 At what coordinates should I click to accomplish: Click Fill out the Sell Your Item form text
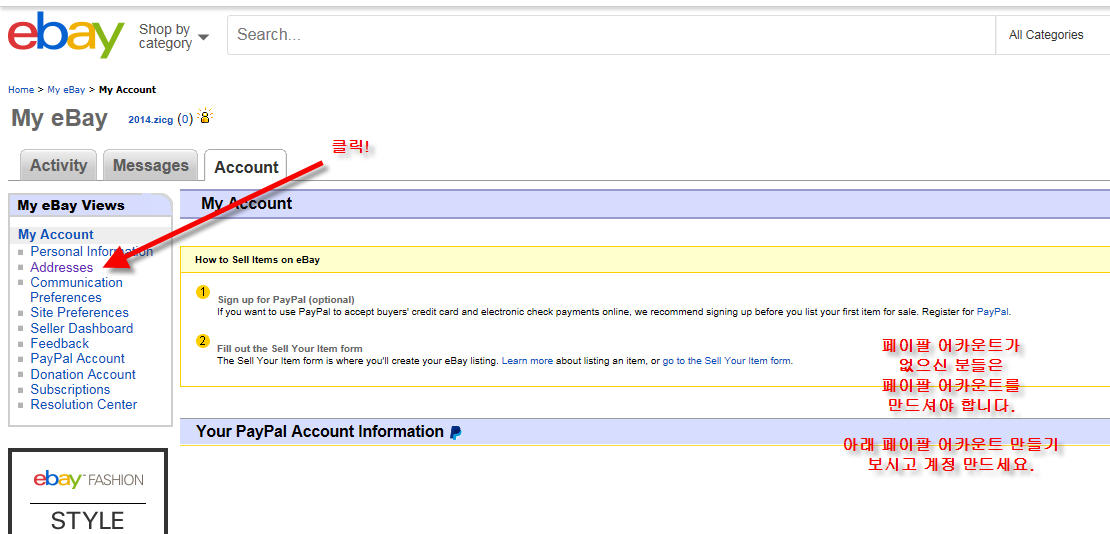(x=290, y=348)
